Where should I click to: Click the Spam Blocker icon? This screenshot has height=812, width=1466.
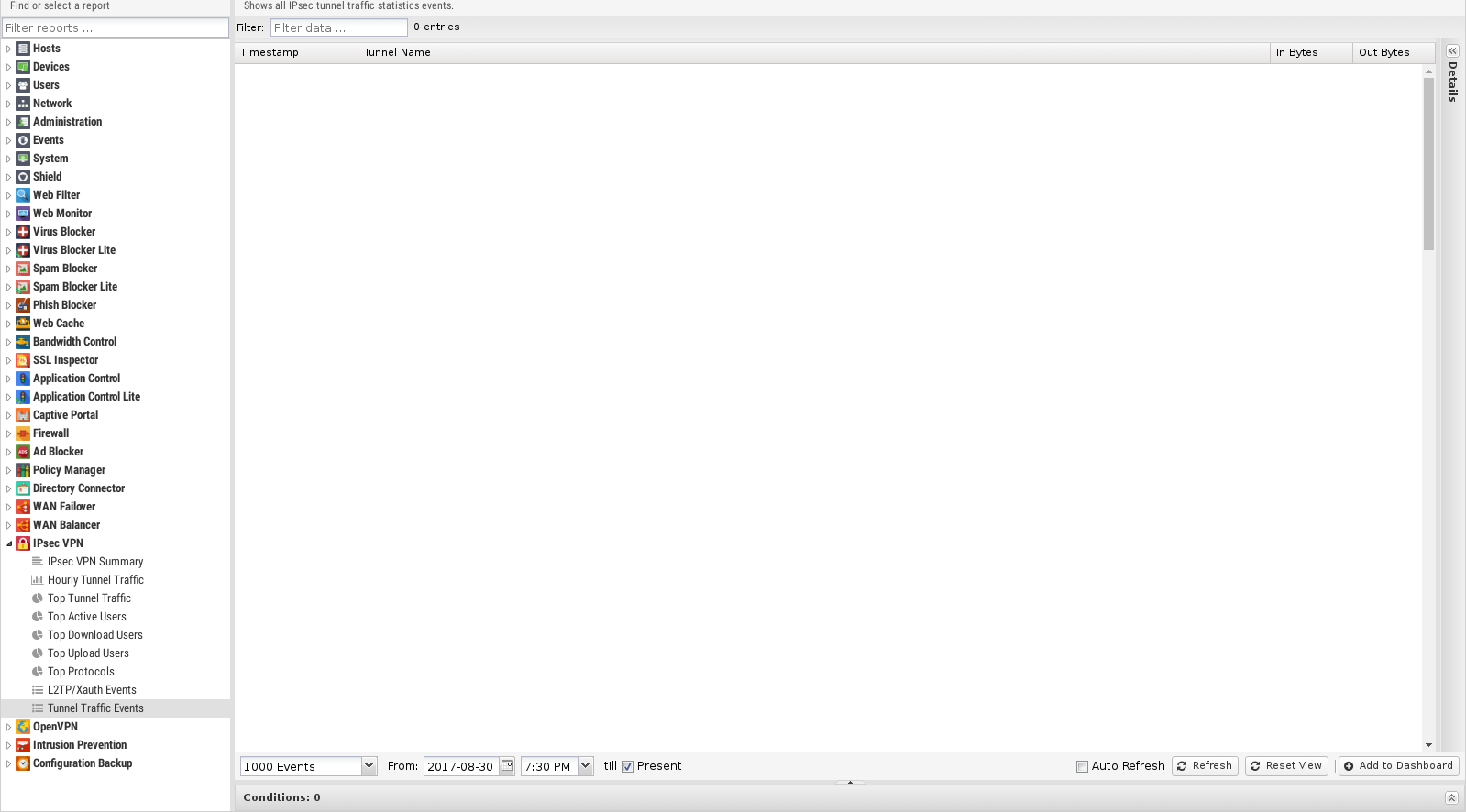point(23,269)
